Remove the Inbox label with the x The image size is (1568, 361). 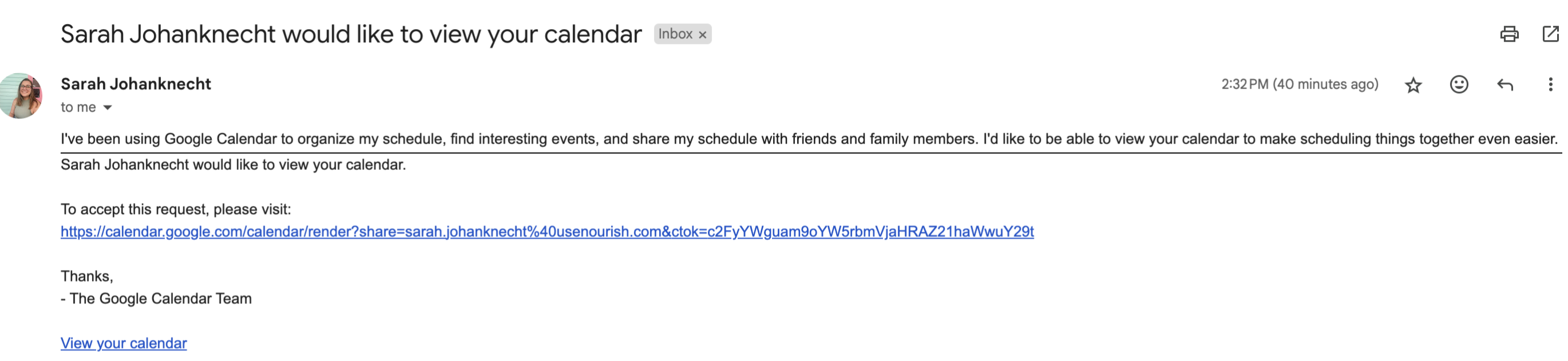(703, 35)
